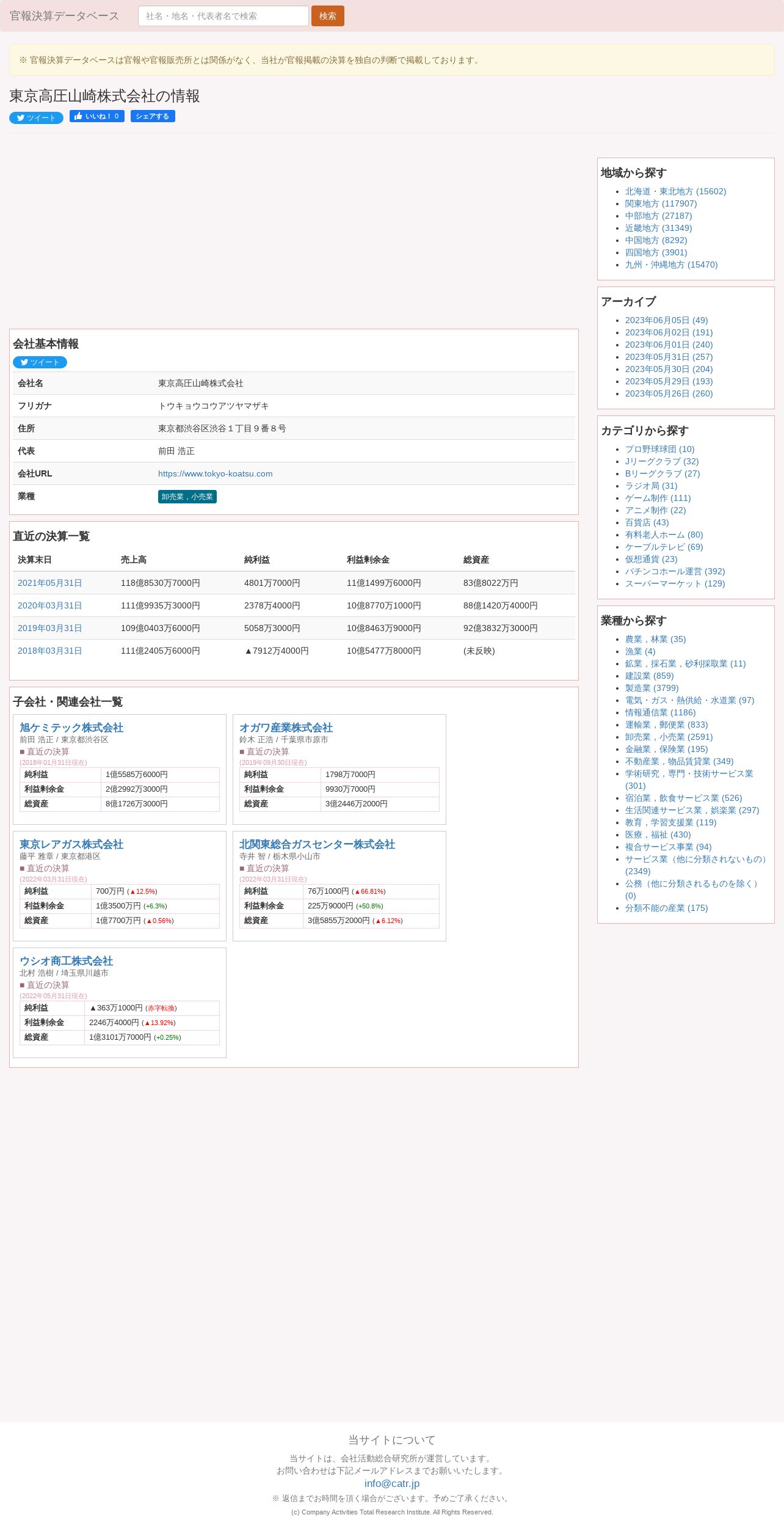Open Bリーグクラブ (27) category

click(x=662, y=473)
